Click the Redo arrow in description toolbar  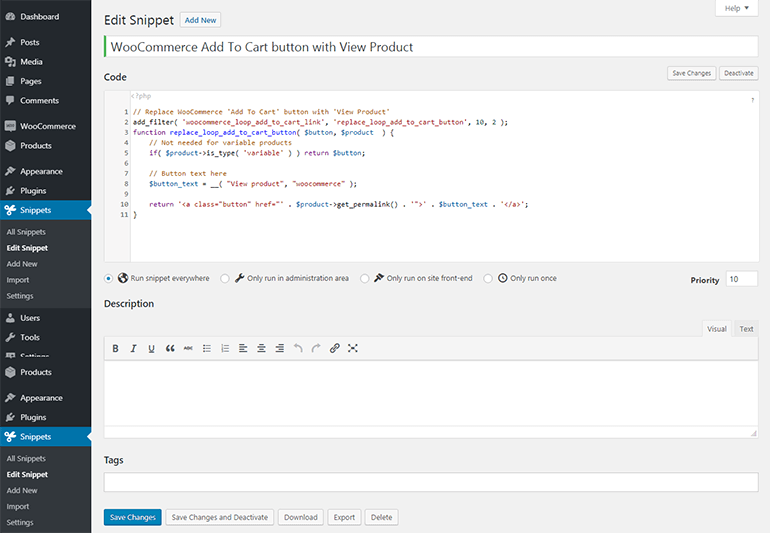[x=316, y=348]
